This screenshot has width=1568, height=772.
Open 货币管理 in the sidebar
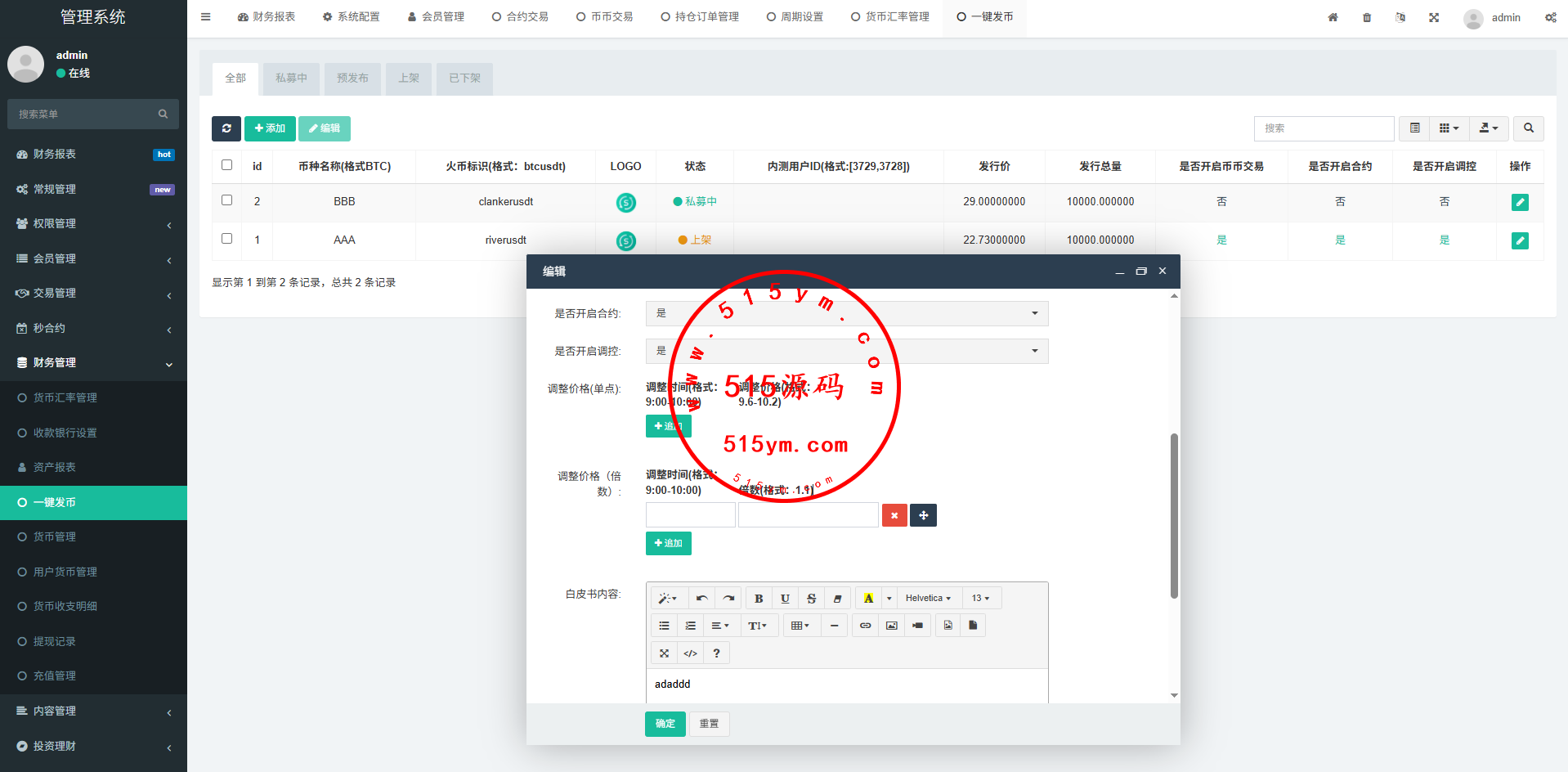coord(55,536)
